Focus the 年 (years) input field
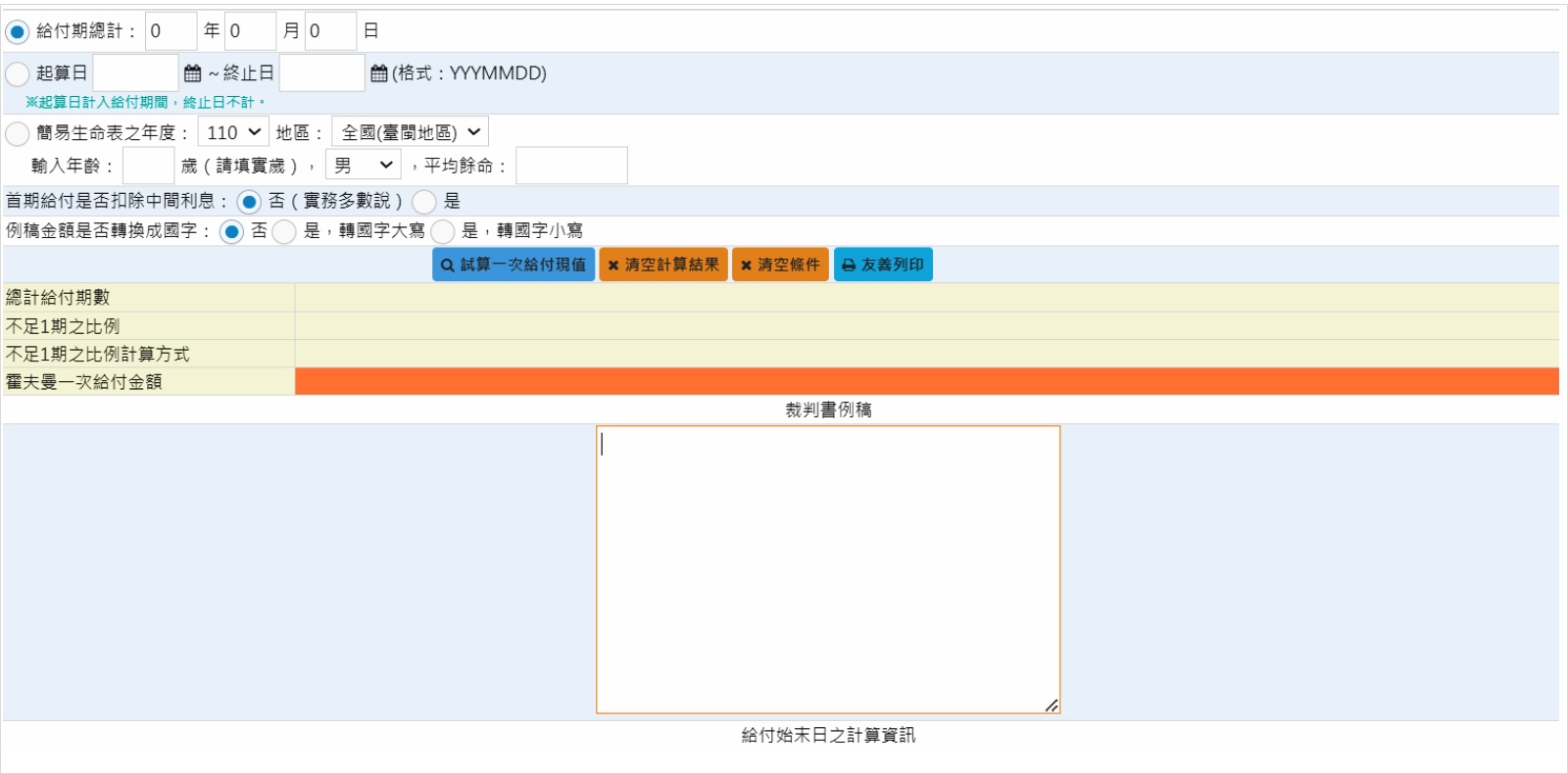 (171, 31)
